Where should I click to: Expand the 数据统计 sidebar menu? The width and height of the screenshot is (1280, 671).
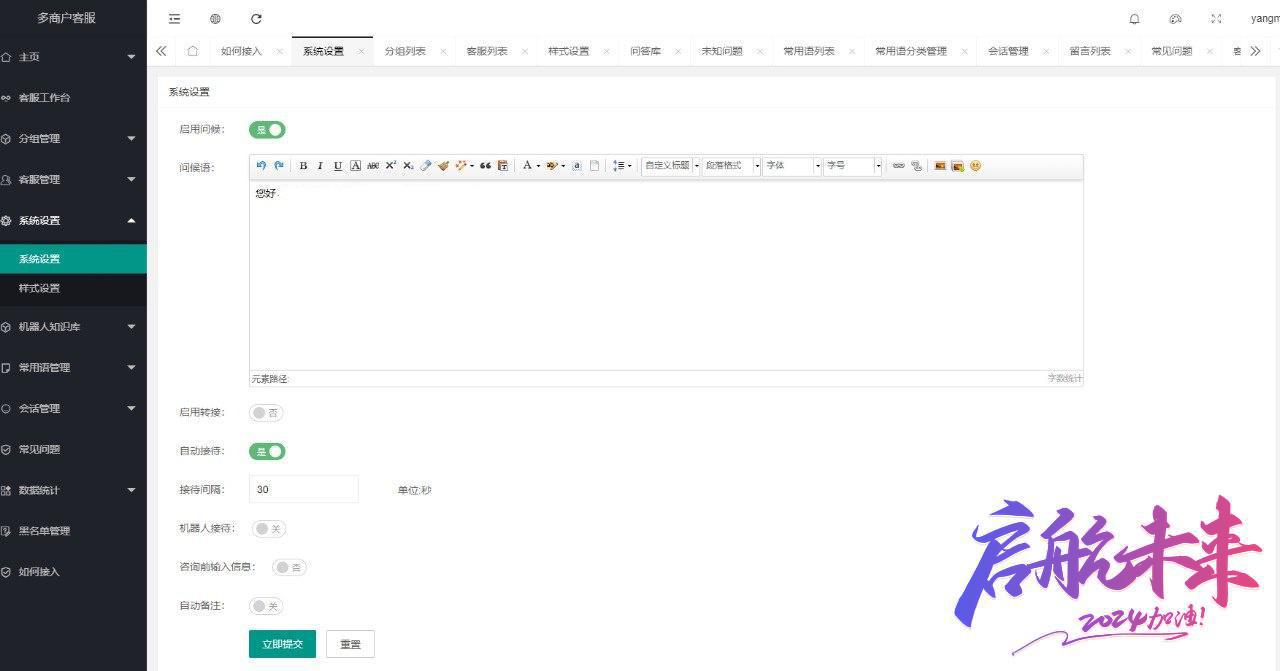[73, 490]
